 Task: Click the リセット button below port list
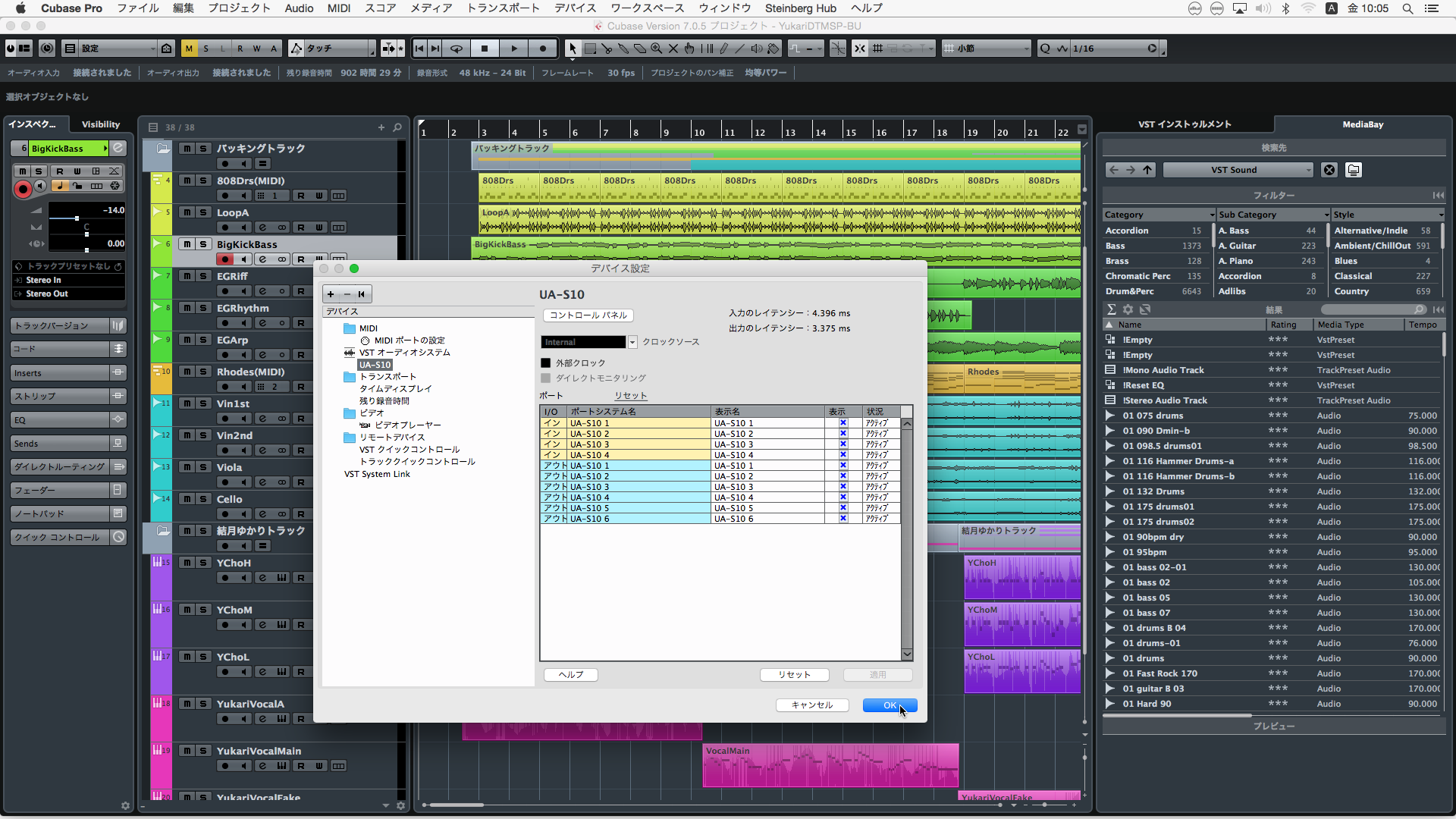pos(794,675)
